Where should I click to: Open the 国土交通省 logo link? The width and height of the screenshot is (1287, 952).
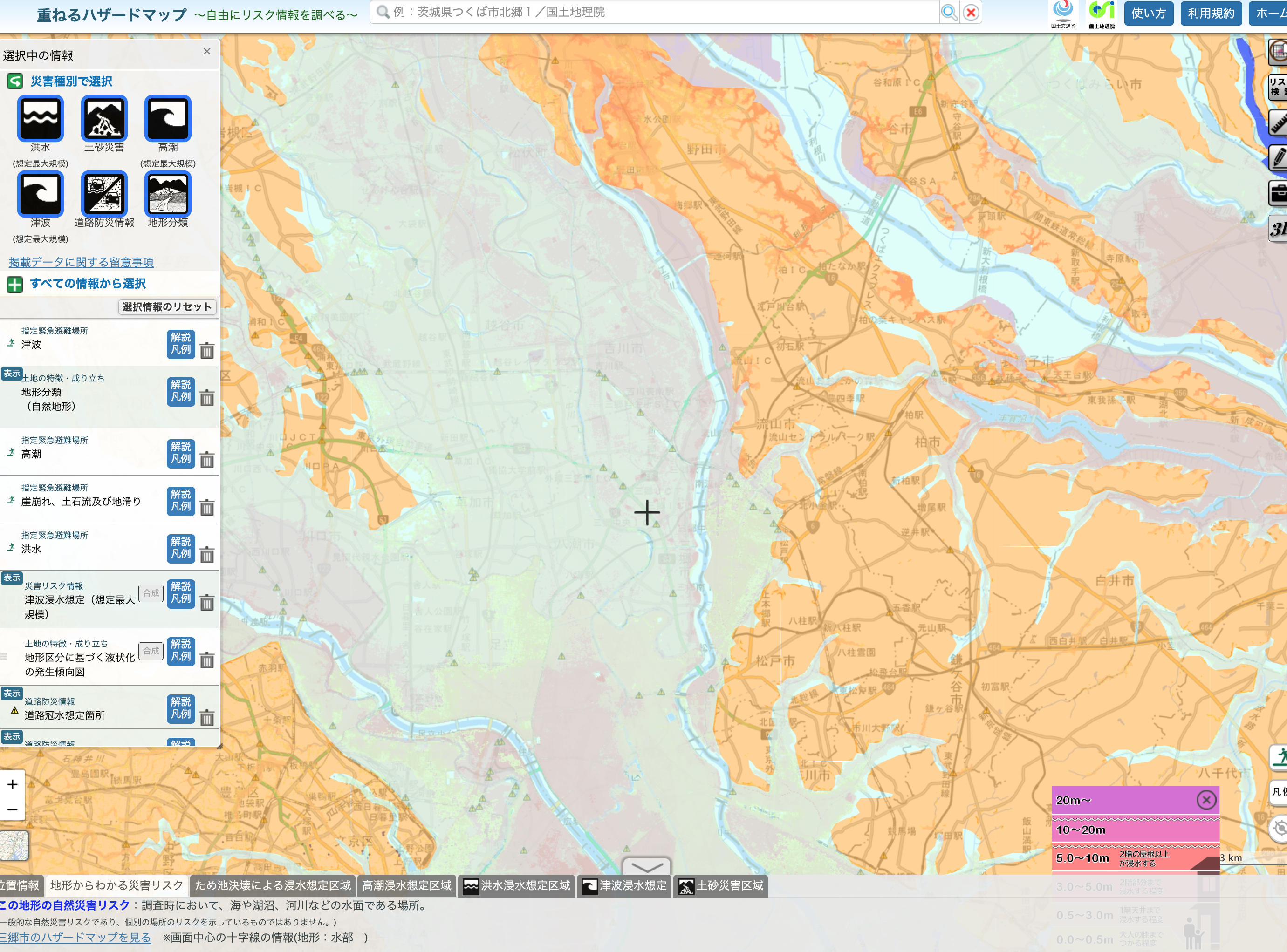[x=1063, y=14]
